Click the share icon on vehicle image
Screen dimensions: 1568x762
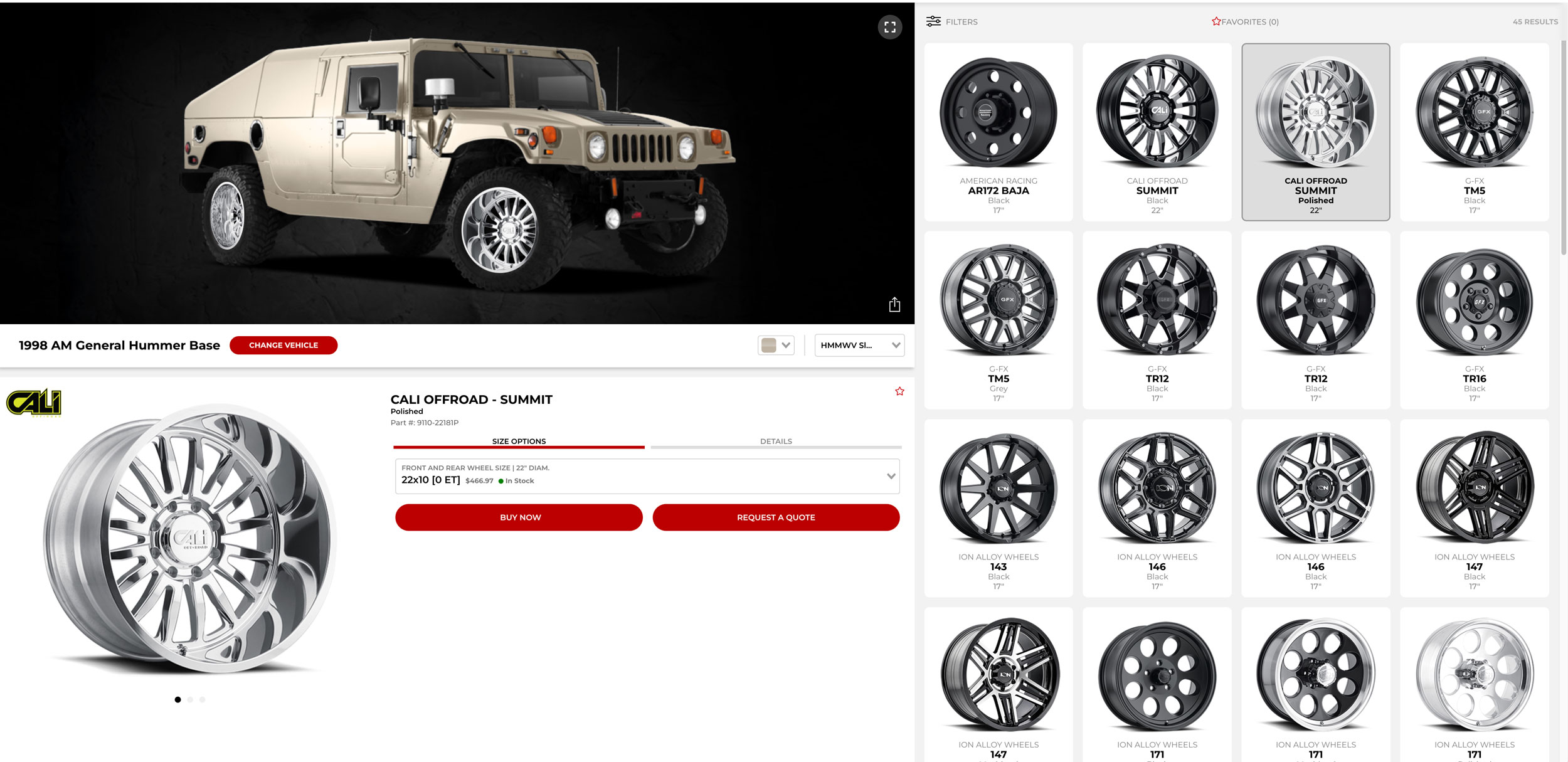pyautogui.click(x=894, y=305)
